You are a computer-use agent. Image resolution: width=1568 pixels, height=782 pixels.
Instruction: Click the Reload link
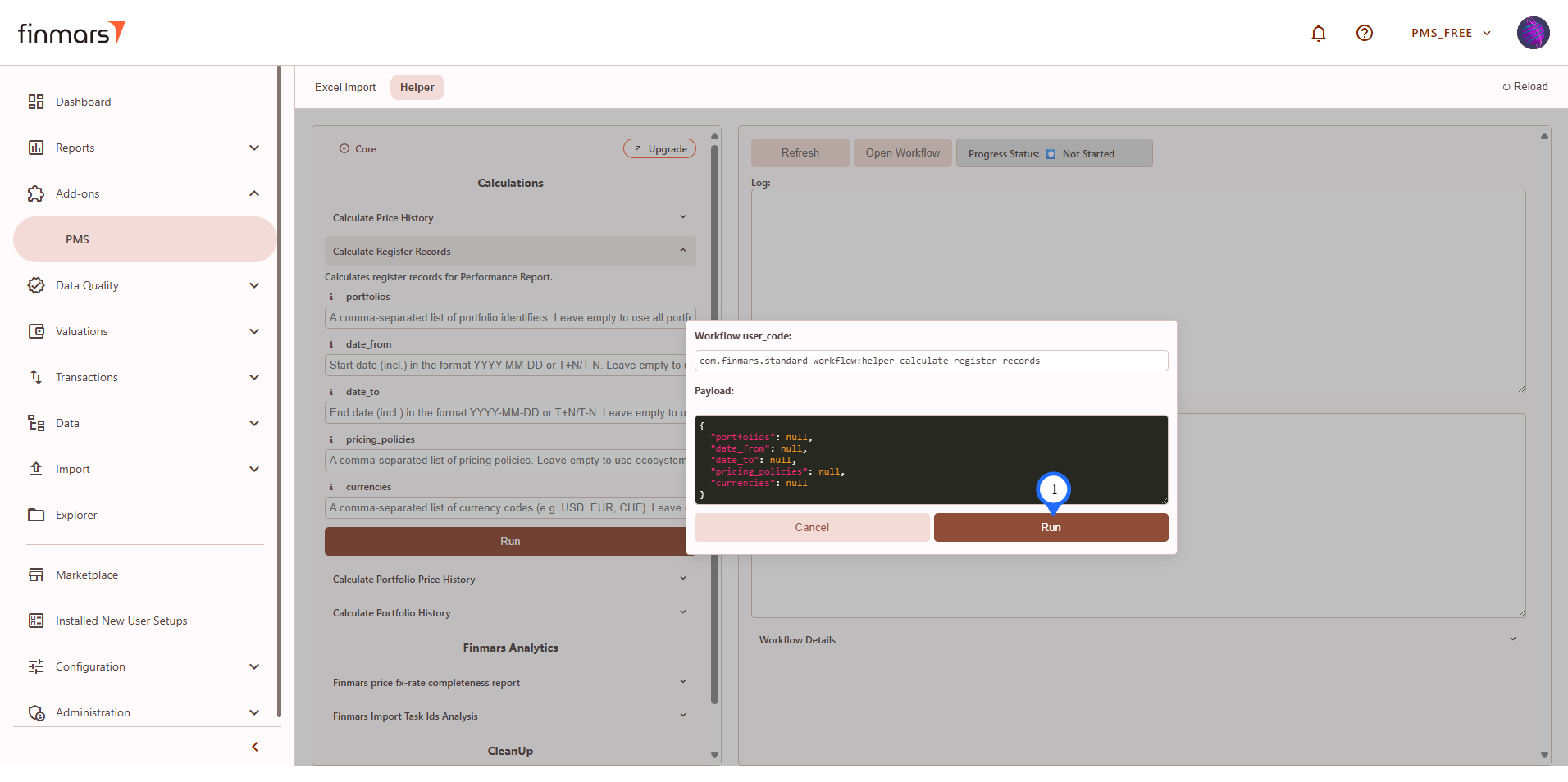tap(1525, 87)
